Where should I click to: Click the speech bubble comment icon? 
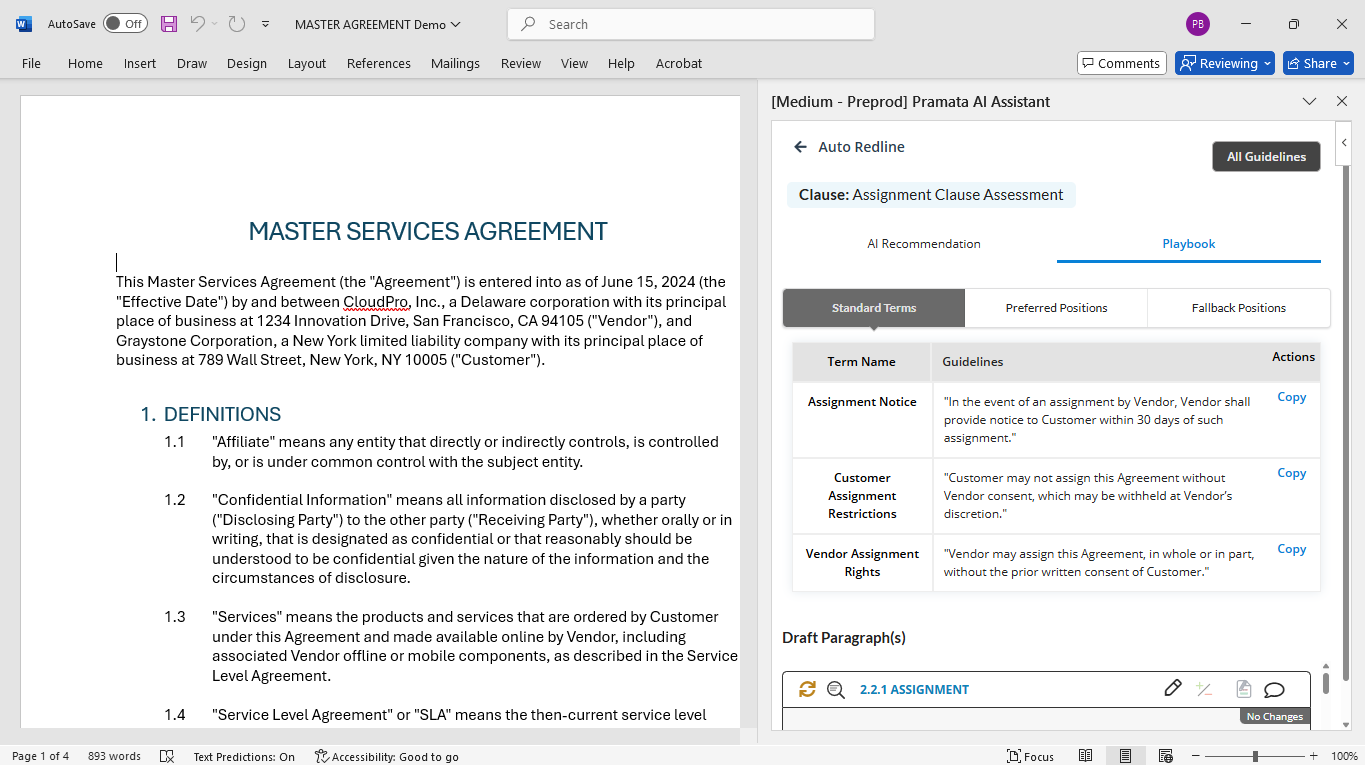coord(1274,689)
